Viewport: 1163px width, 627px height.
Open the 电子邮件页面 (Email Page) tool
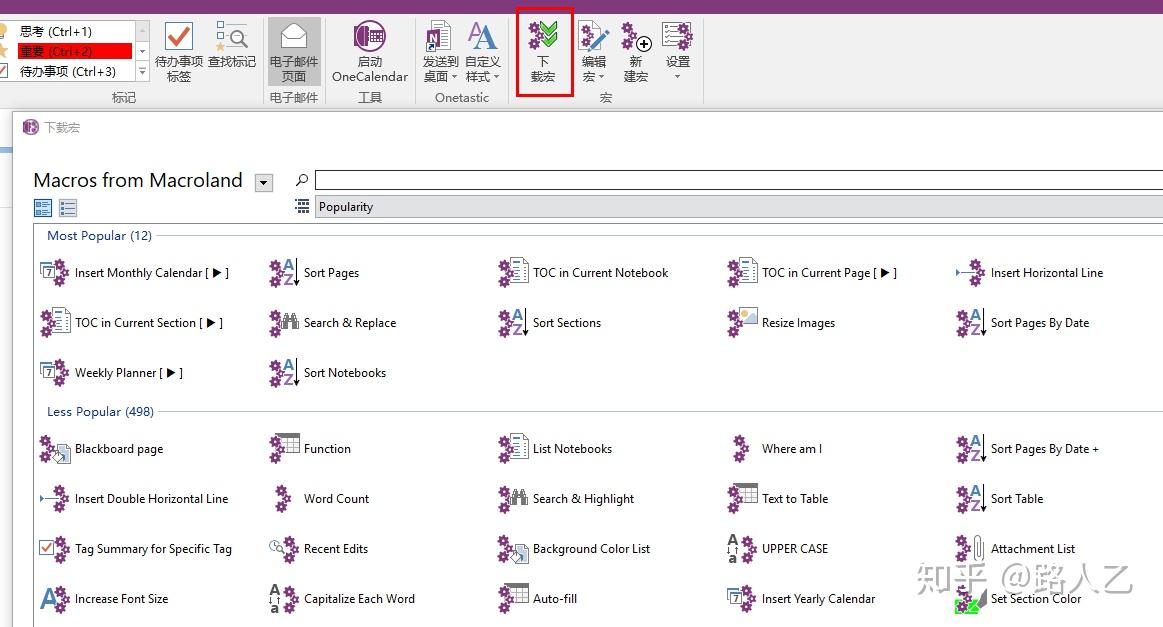pyautogui.click(x=293, y=50)
